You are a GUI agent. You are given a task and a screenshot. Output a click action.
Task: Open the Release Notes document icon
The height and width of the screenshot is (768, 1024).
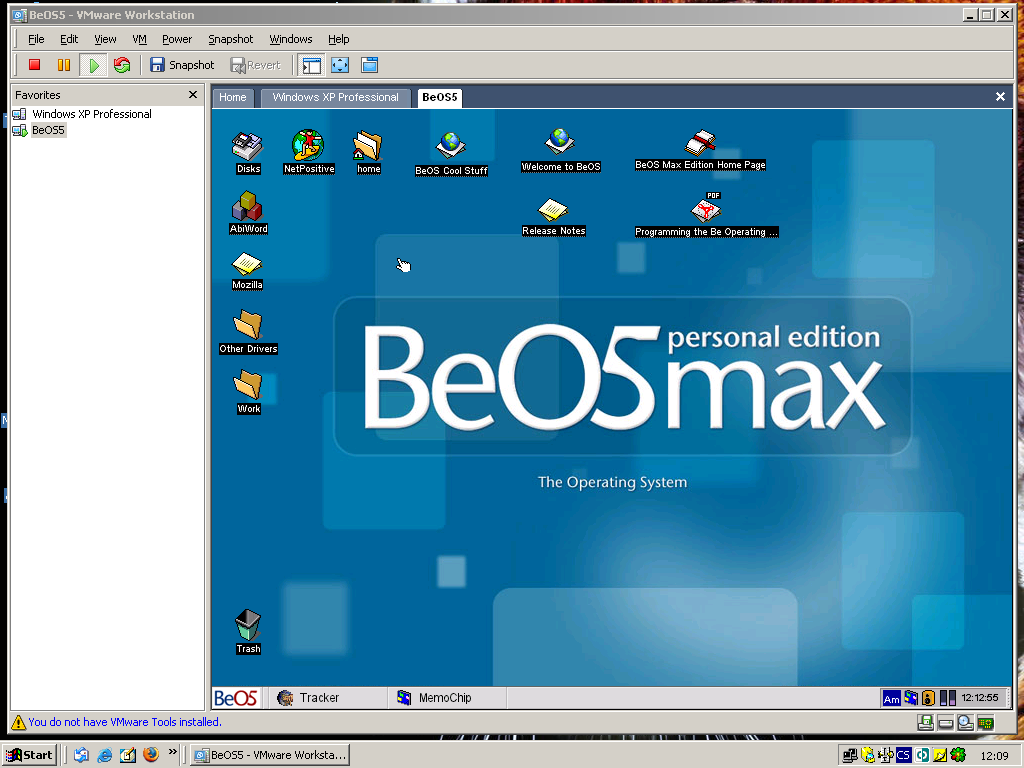point(553,217)
